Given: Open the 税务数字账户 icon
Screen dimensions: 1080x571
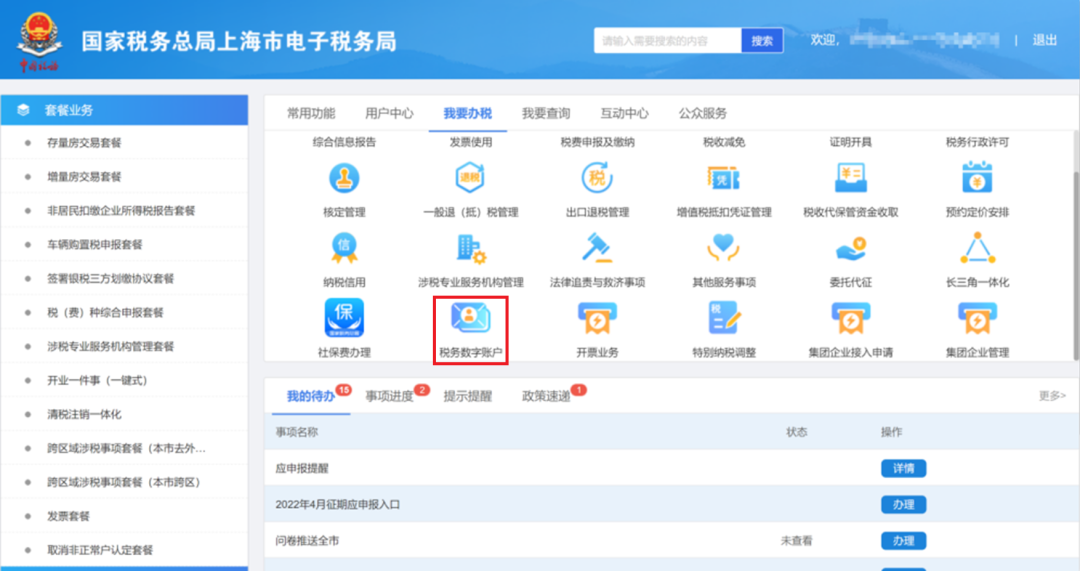Looking at the screenshot, I should pos(470,318).
